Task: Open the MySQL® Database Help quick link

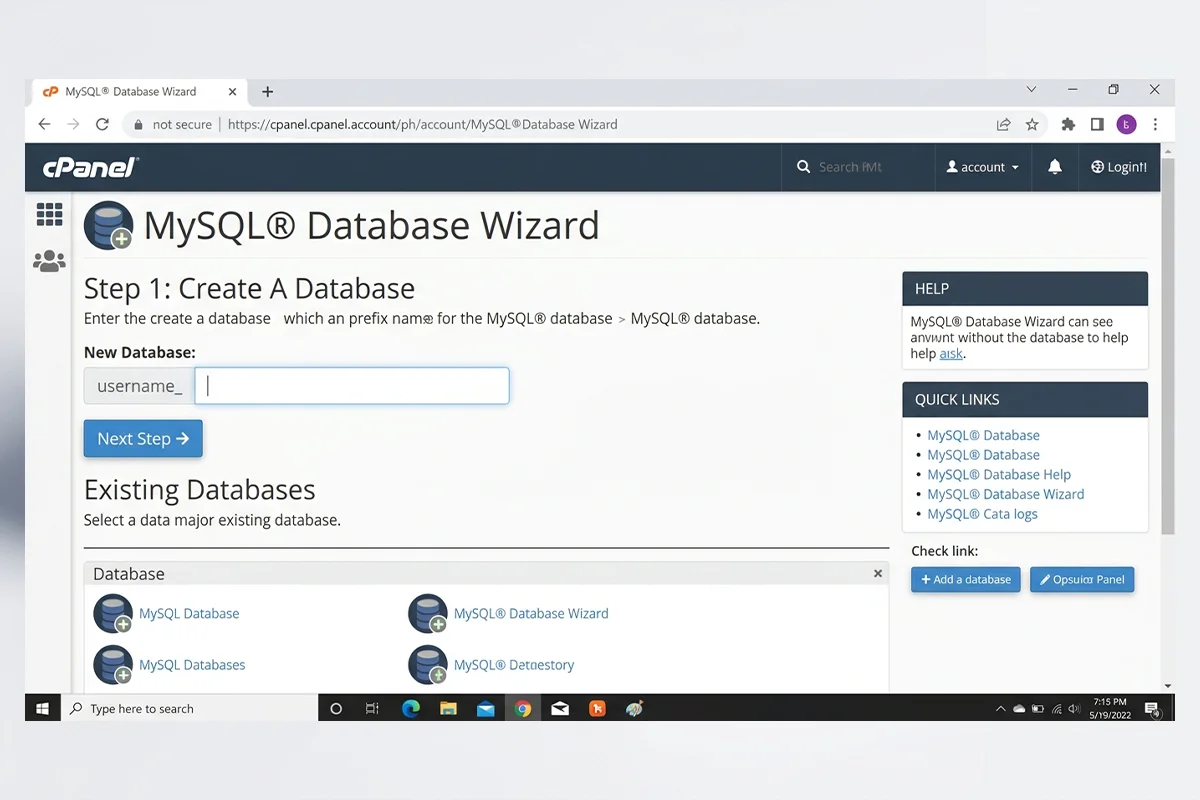Action: pyautogui.click(x=999, y=475)
